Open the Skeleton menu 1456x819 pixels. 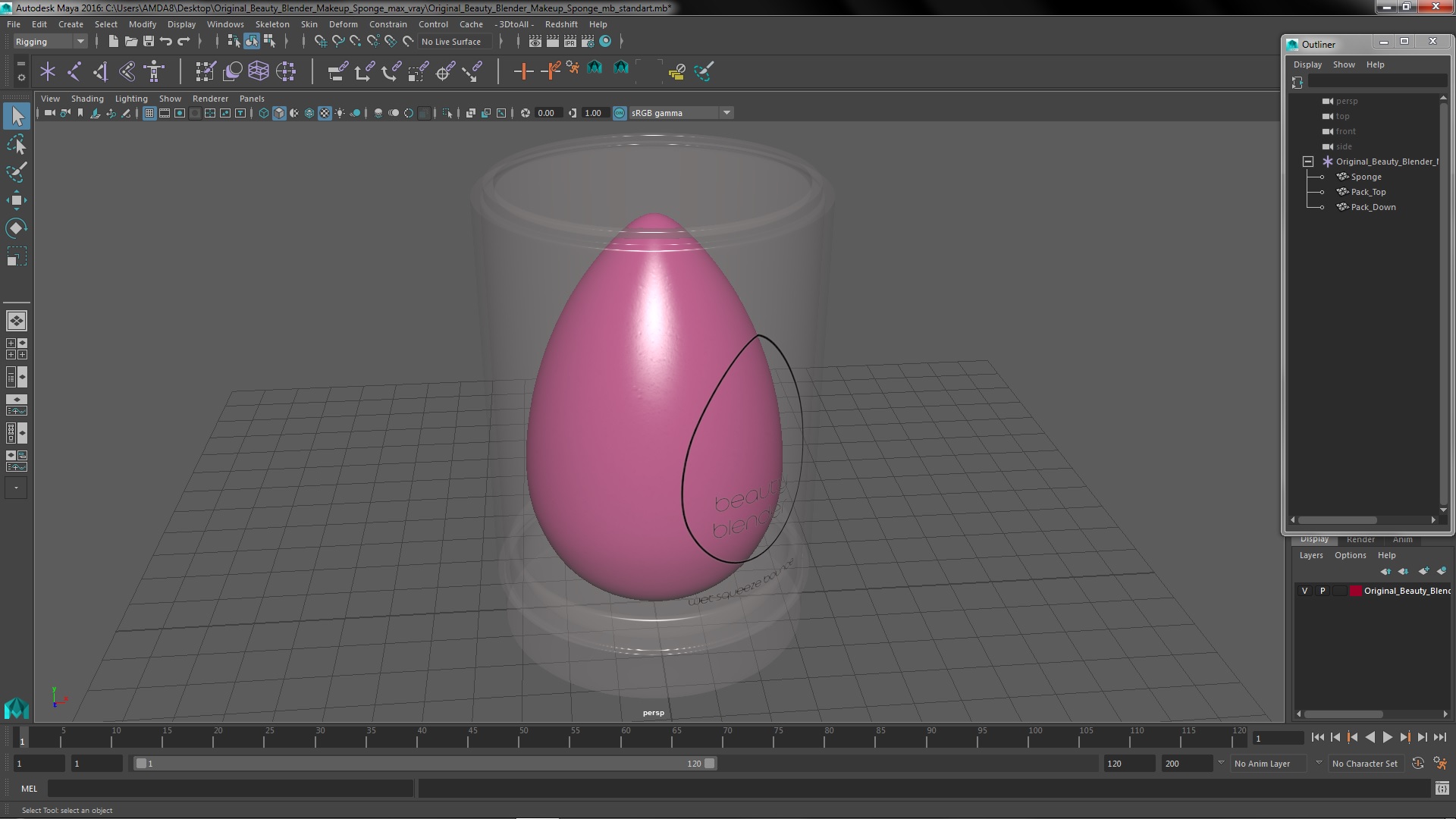pos(271,24)
